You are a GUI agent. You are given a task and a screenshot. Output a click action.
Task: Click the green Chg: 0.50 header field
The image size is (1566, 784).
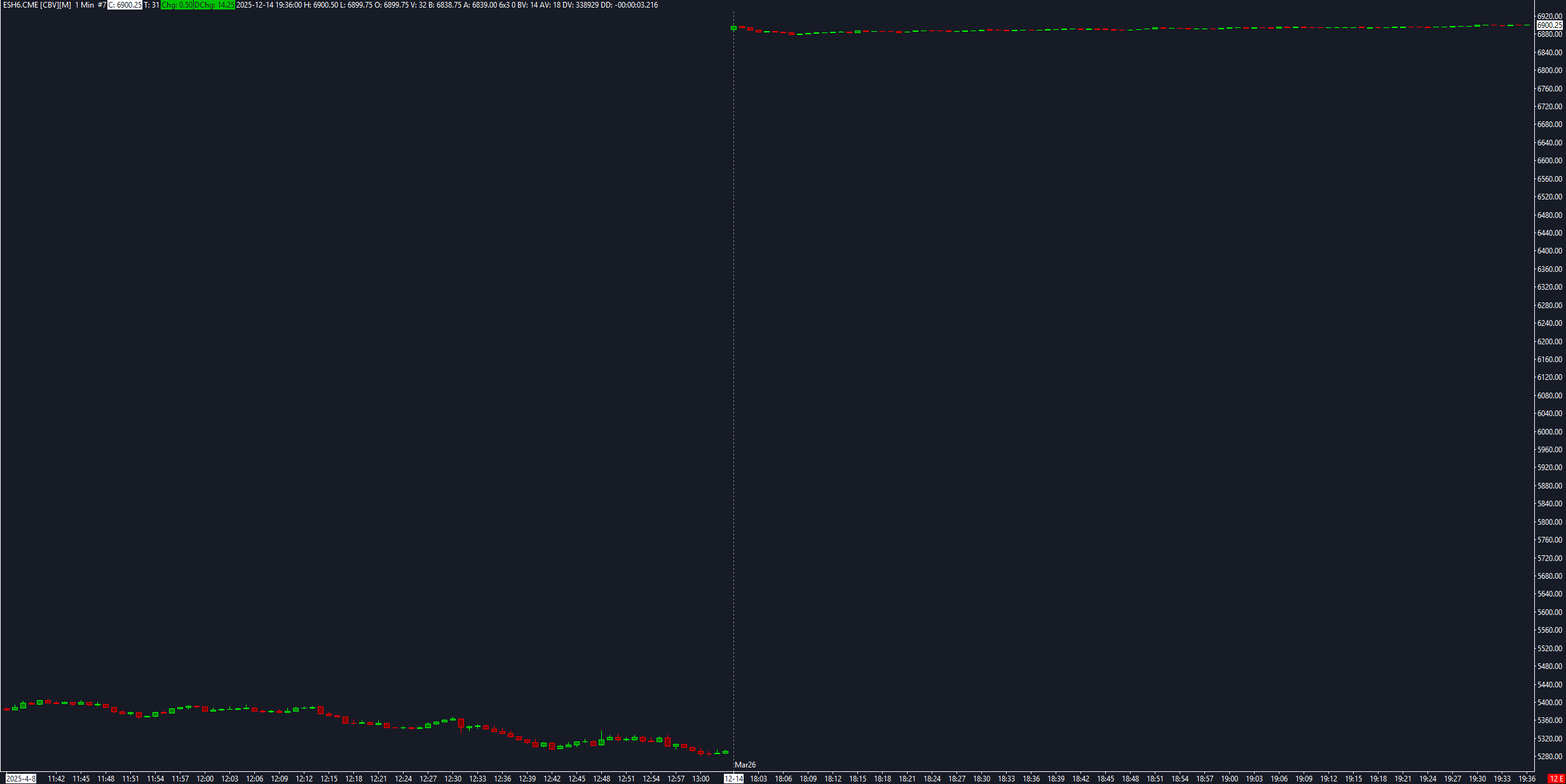(x=177, y=5)
